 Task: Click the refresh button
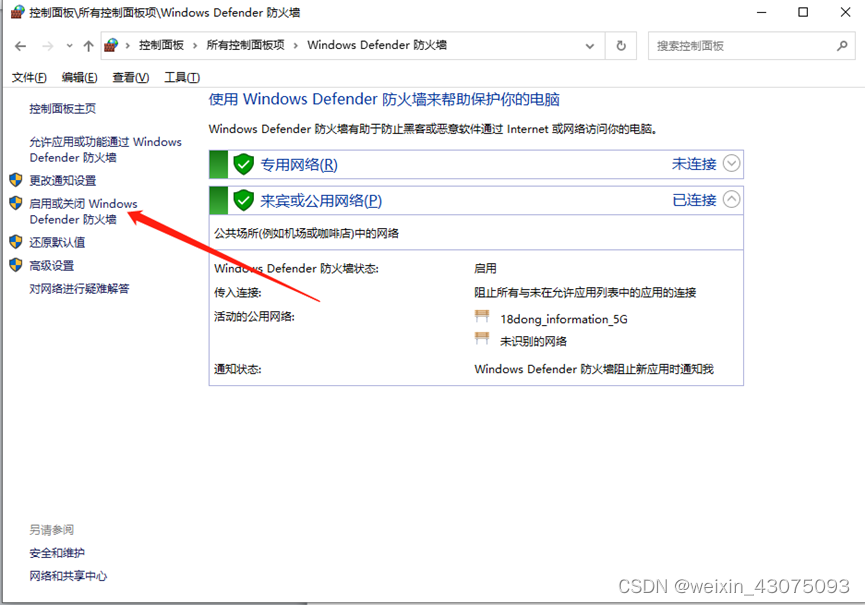(621, 46)
